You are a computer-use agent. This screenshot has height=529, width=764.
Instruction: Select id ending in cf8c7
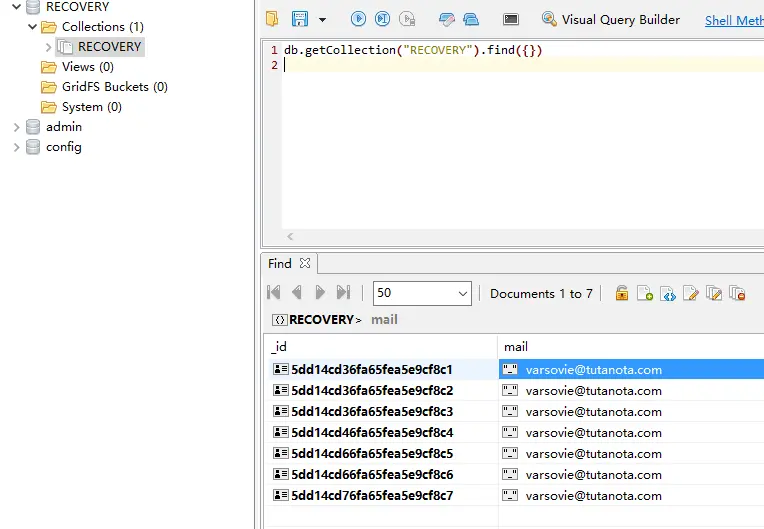pos(372,495)
